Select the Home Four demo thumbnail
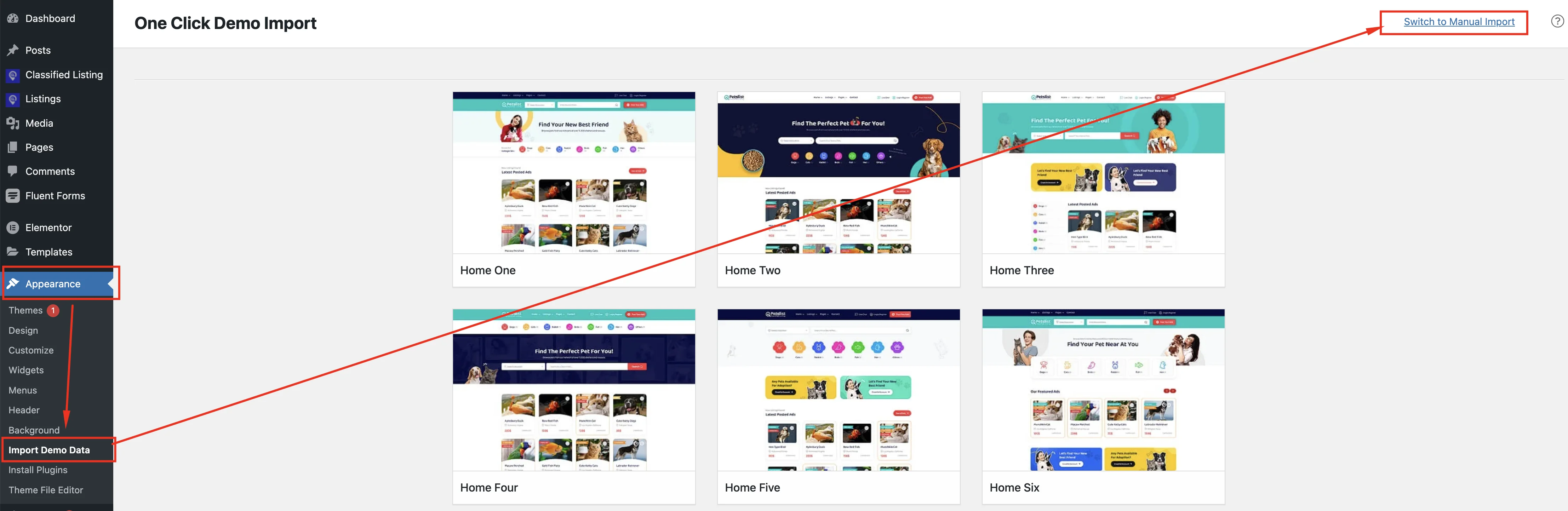This screenshot has height=511, width=1568. tap(574, 390)
